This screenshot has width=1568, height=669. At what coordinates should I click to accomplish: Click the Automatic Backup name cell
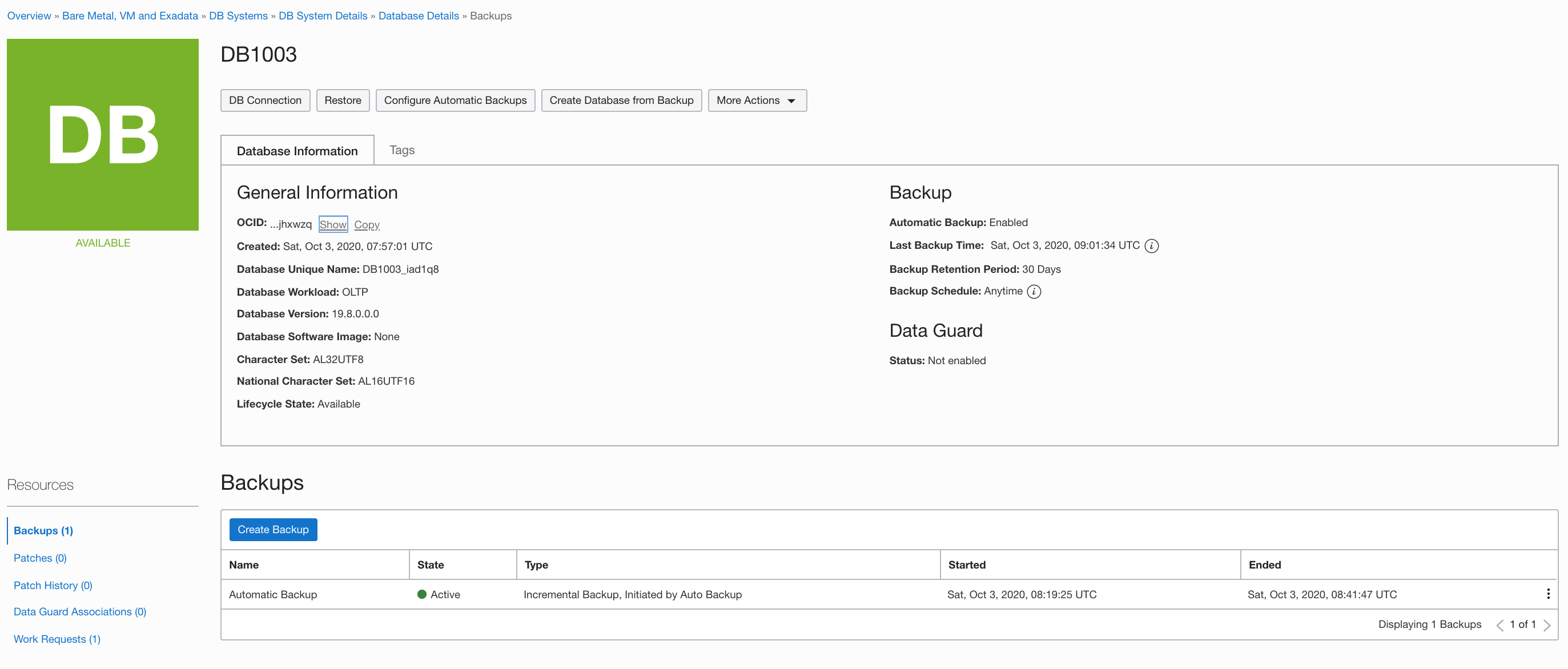coord(273,595)
